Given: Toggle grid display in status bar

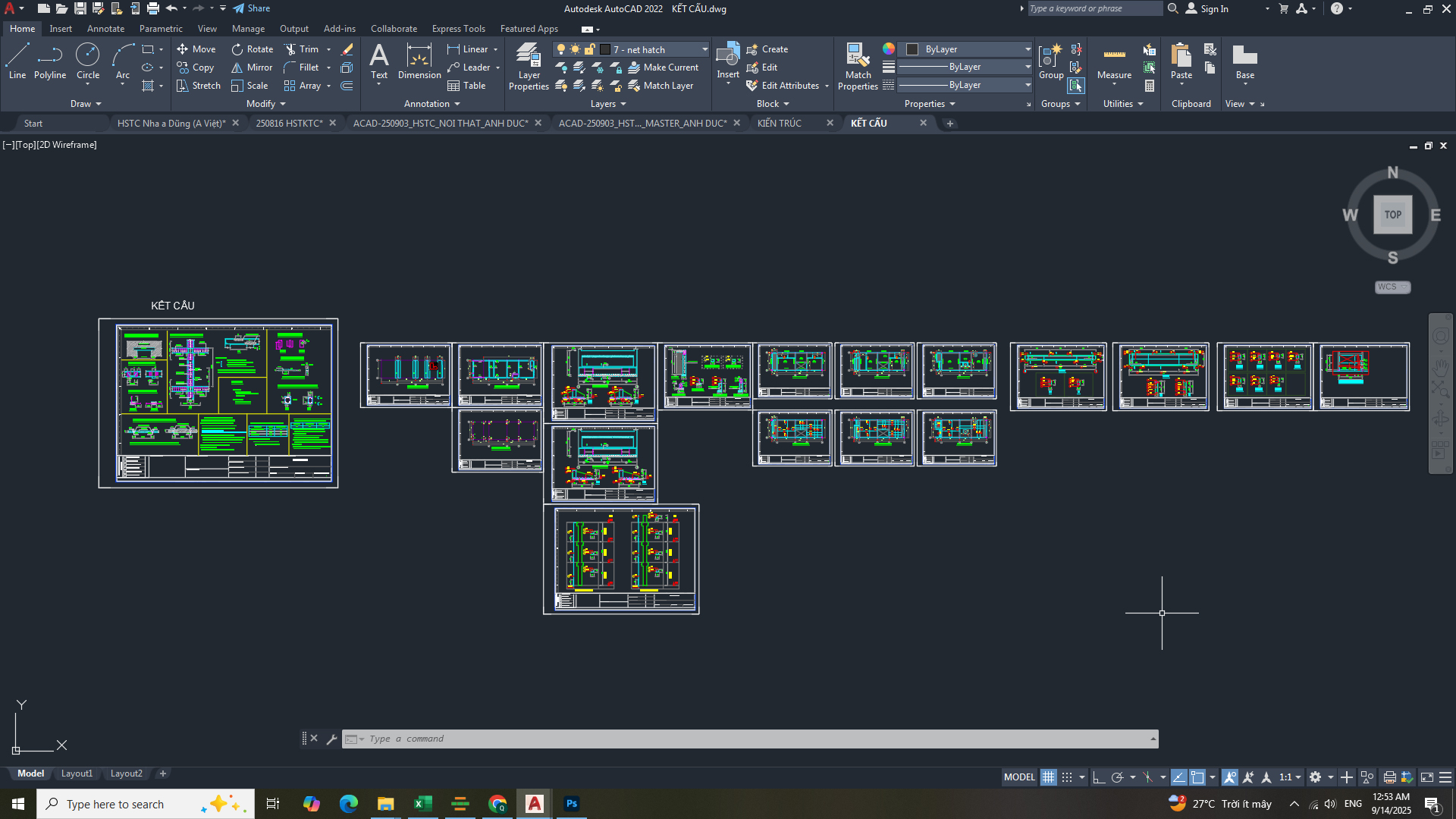Looking at the screenshot, I should pos(1048,777).
